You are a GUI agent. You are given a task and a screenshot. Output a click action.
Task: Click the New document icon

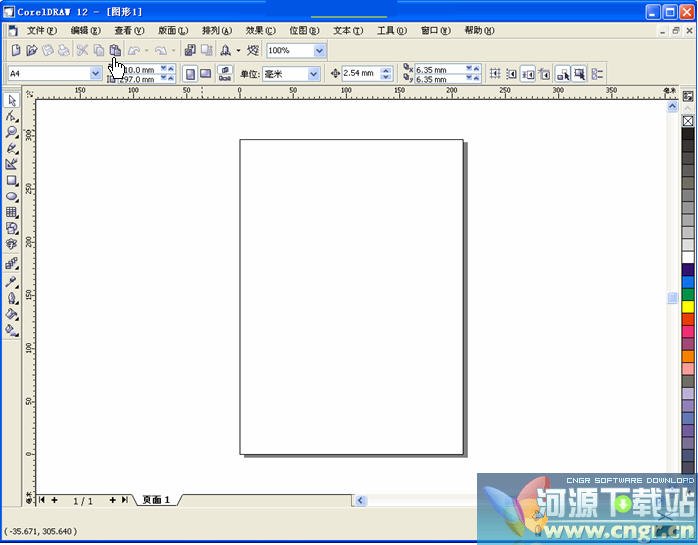coord(15,50)
